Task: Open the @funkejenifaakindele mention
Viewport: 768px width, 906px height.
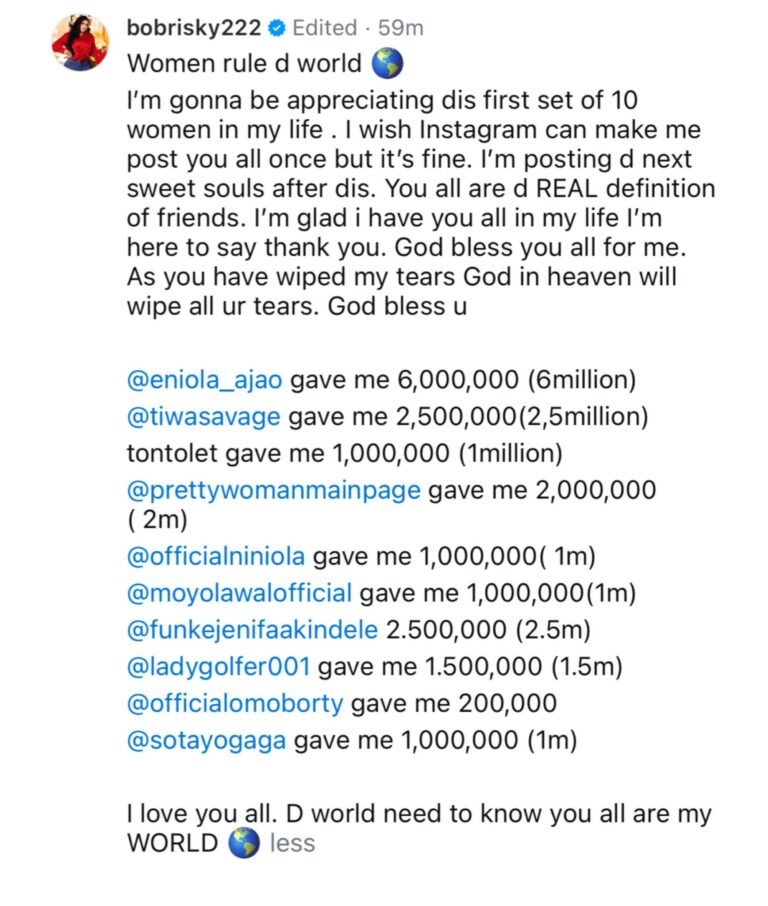Action: [252, 630]
